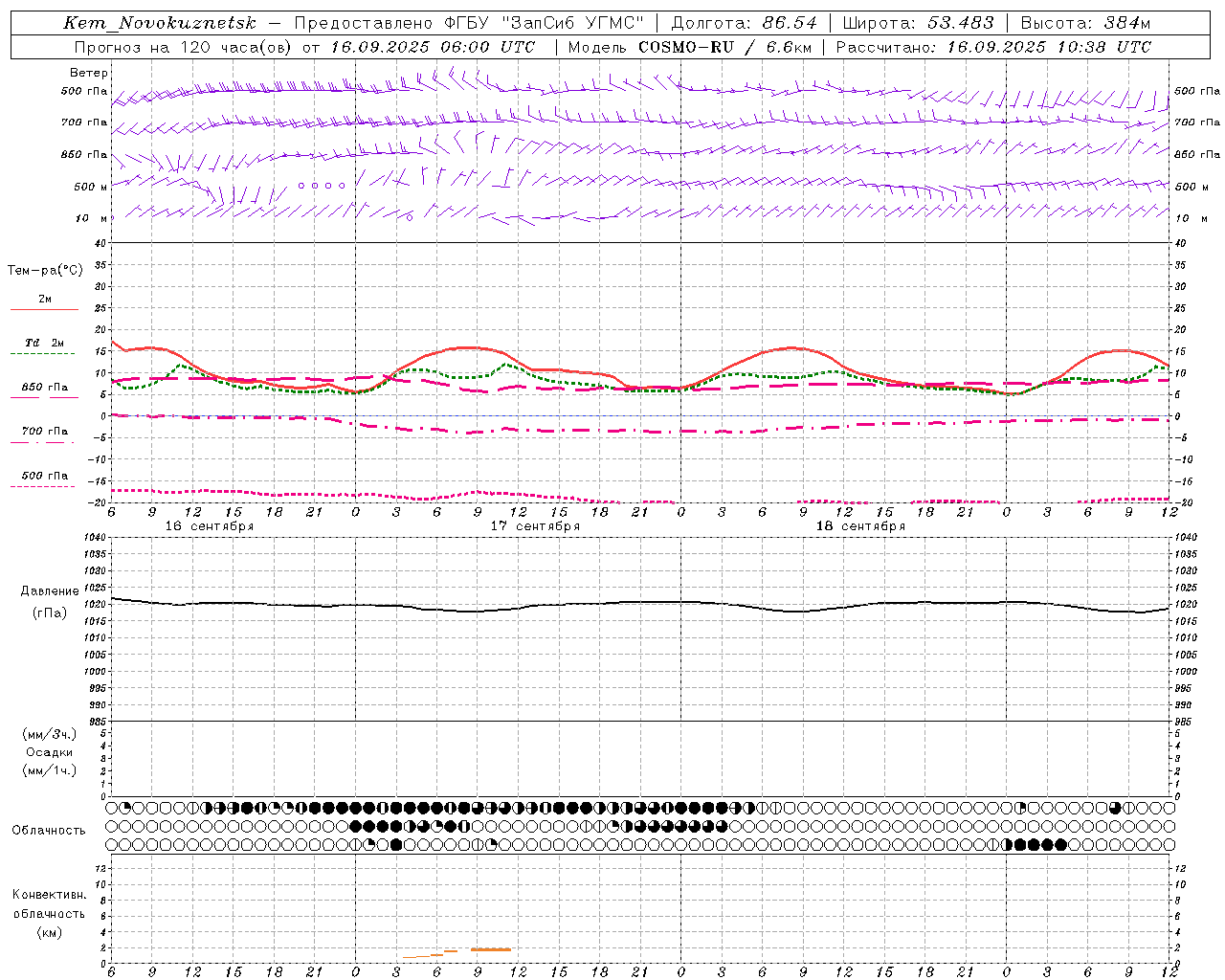Click the 850 гПа temperature legend entry

44,388
